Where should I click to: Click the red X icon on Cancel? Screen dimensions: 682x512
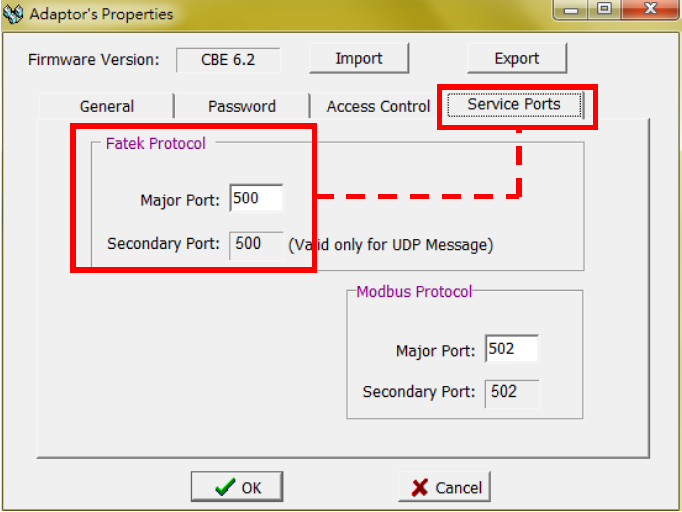(420, 488)
